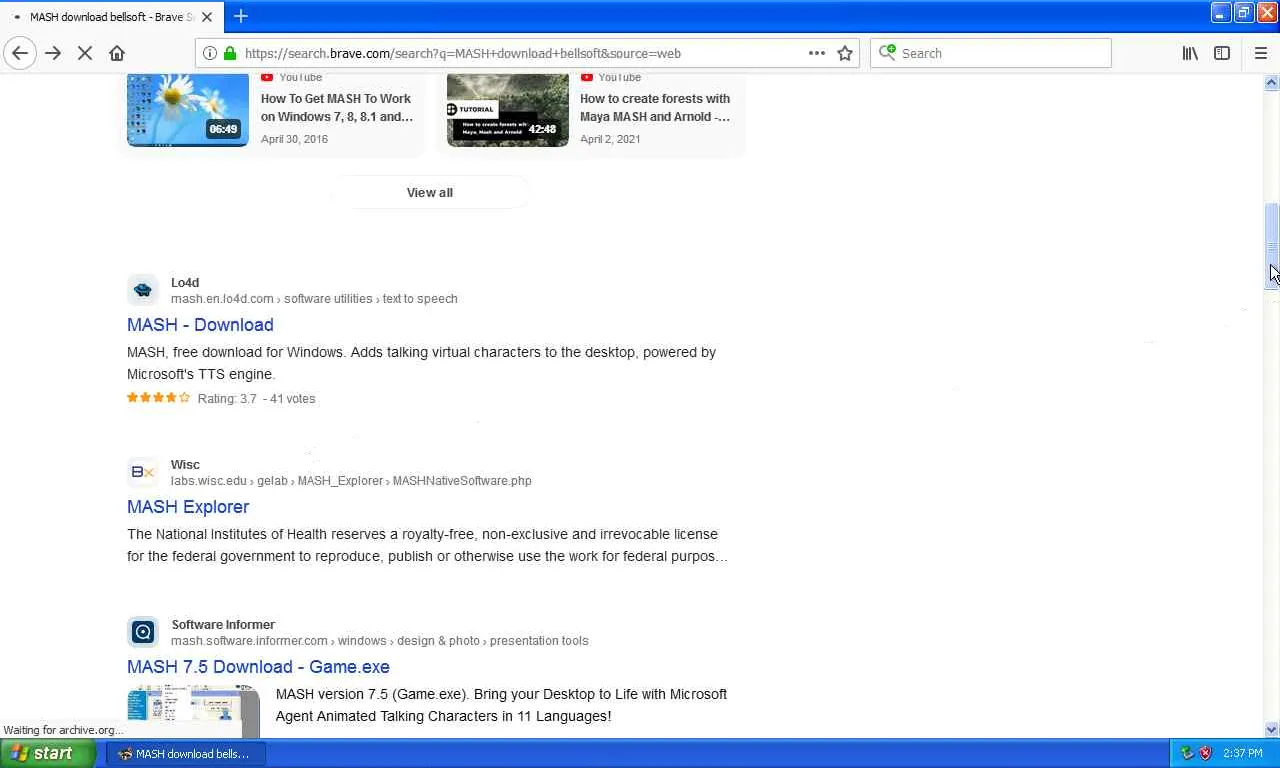Screen dimensions: 1280x768
Task: Click the Software Informer site favicon
Action: tap(143, 632)
